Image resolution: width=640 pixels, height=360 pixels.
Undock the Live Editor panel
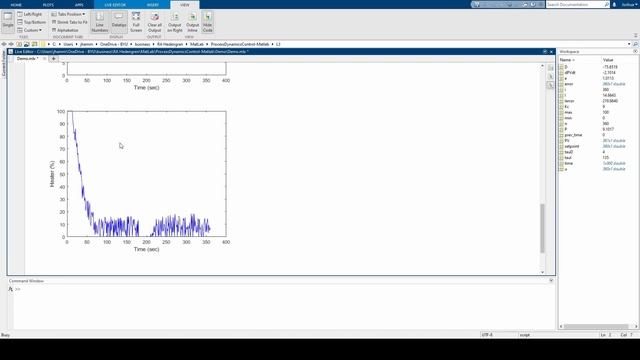click(x=544, y=52)
